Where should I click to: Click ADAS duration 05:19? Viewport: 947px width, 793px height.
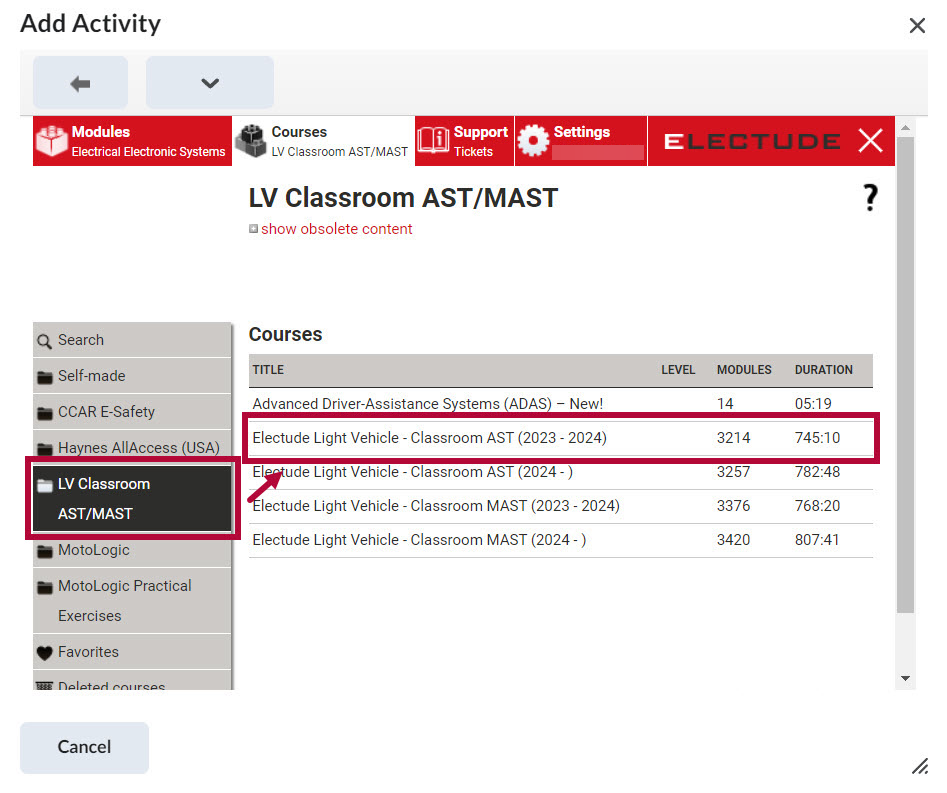click(x=813, y=403)
